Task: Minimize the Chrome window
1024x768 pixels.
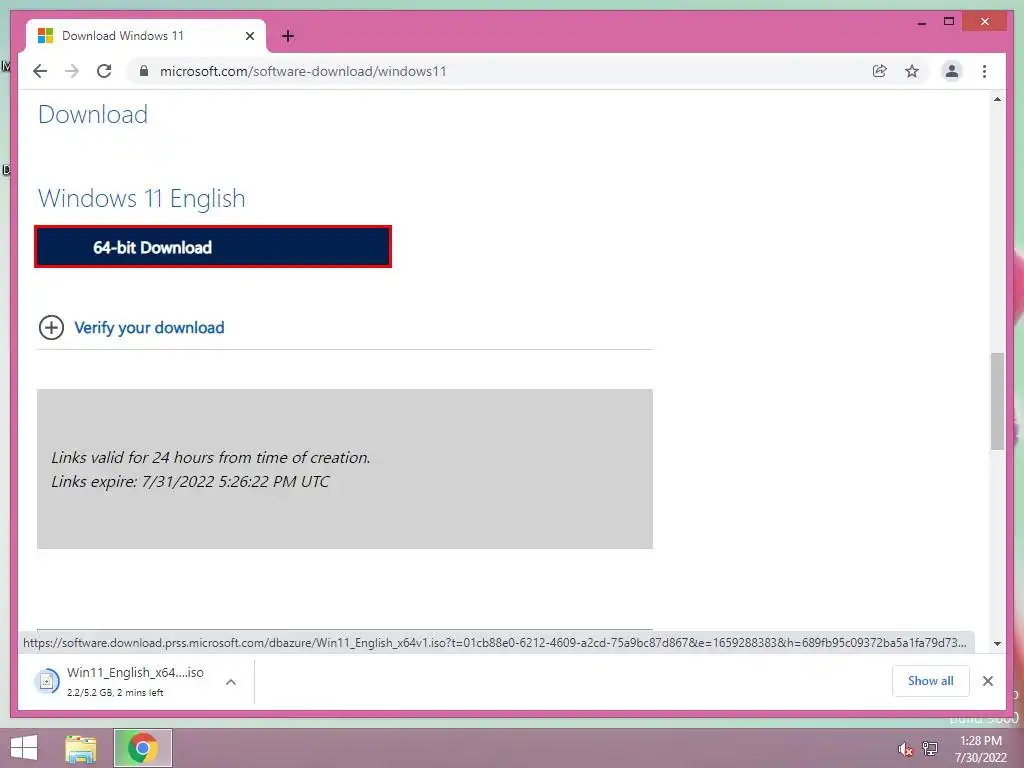Action: coord(921,22)
